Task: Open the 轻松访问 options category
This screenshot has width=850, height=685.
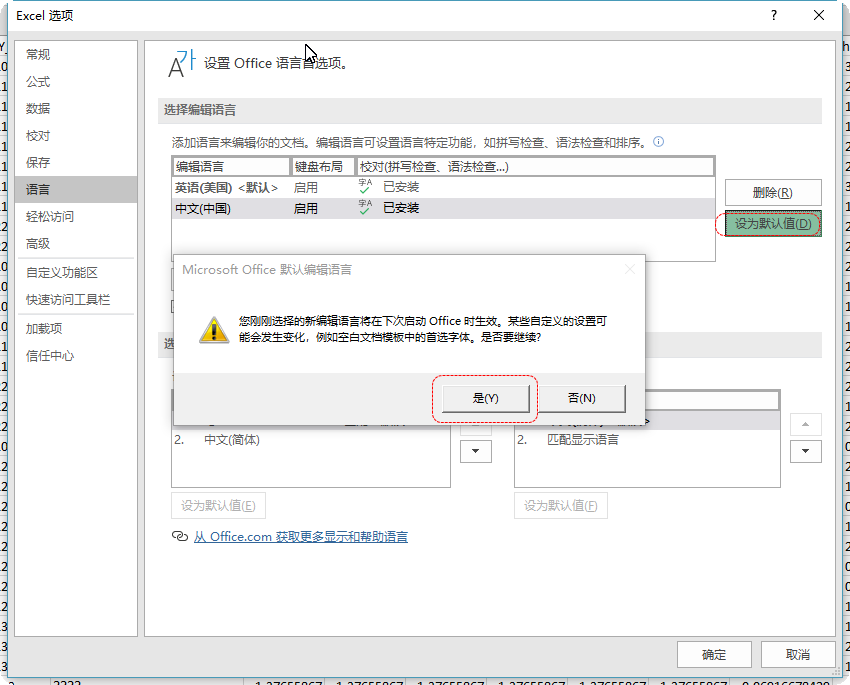Action: point(76,217)
